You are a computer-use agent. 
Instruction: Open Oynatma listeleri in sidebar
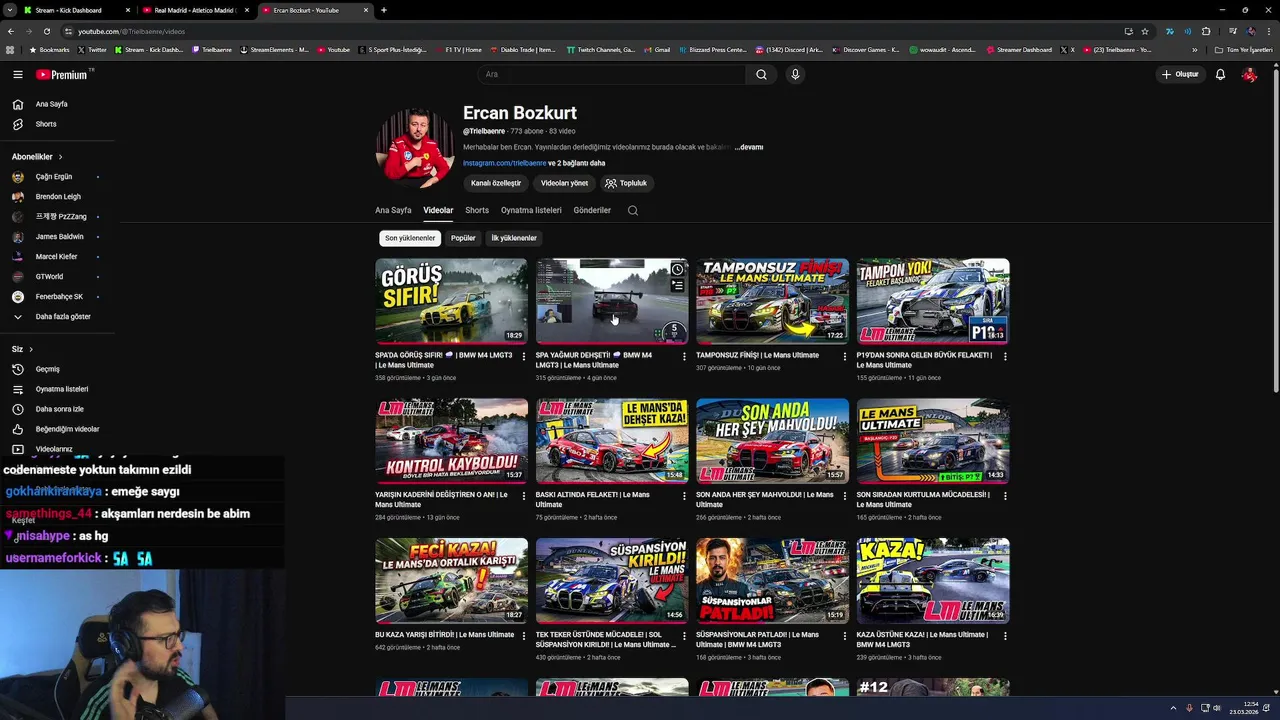pos(62,389)
